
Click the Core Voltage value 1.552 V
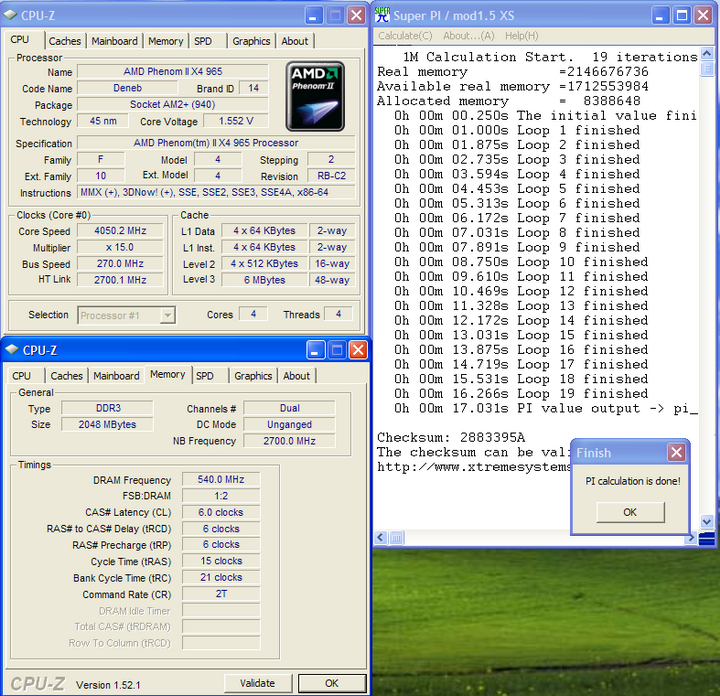coord(236,121)
